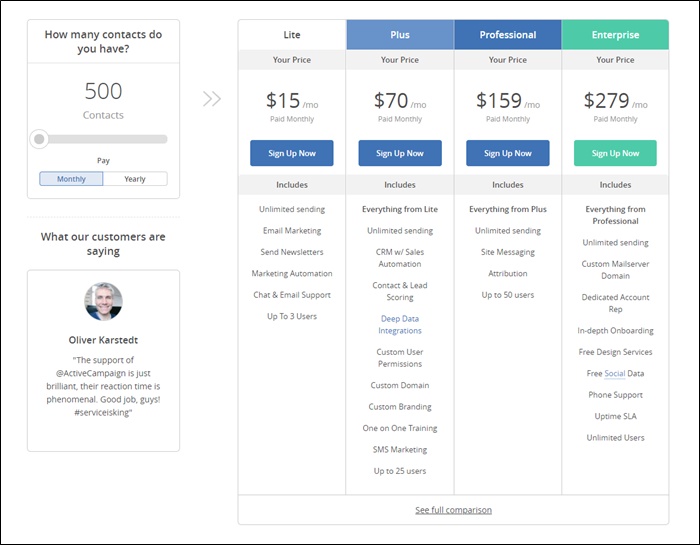Click the Send Newsletters feature

pos(292,252)
